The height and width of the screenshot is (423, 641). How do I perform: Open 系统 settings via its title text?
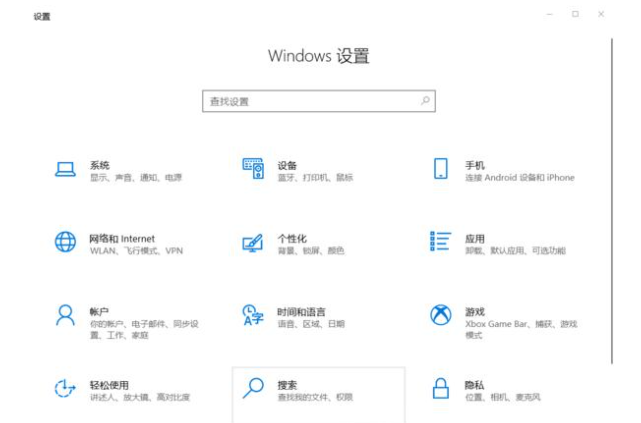tap(99, 165)
